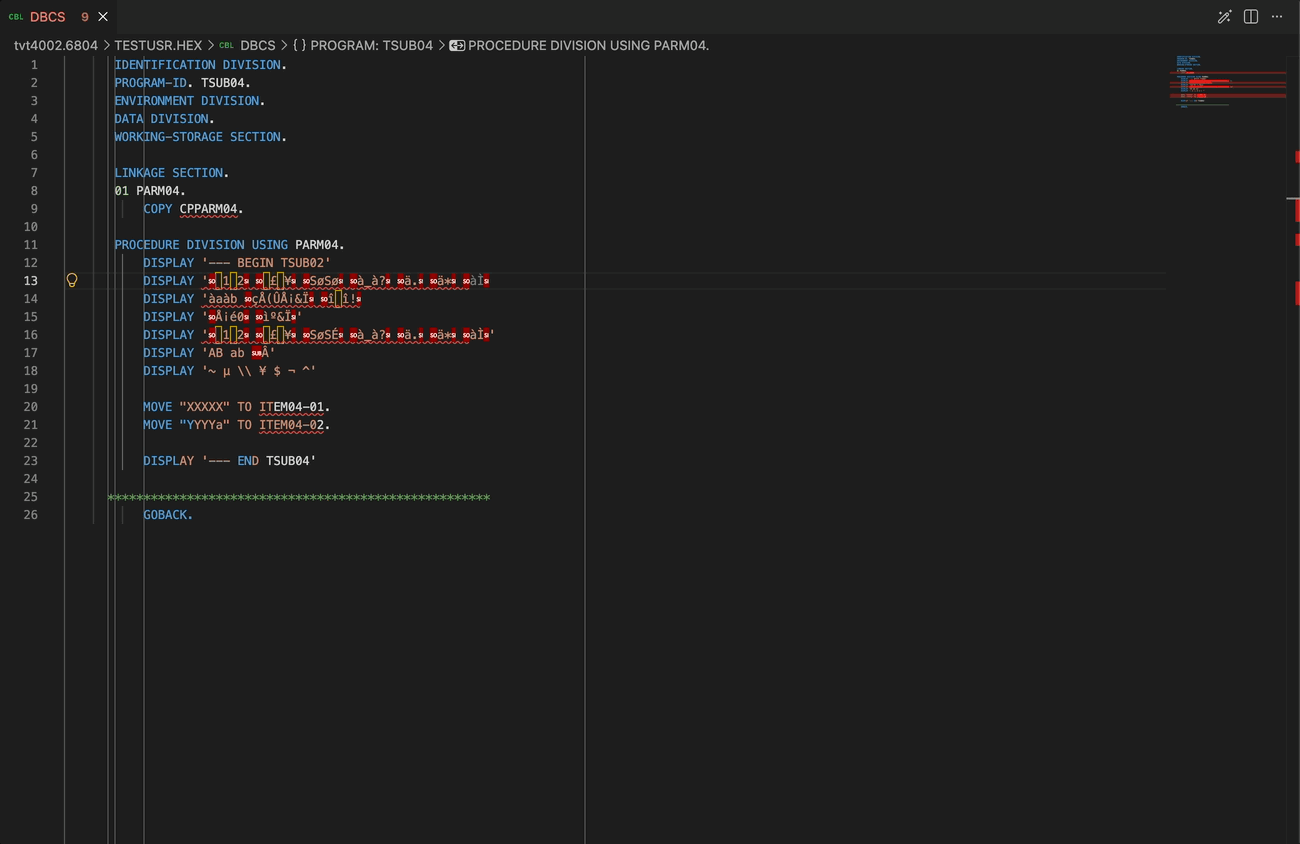Click 'PROGRAM-ID. TSUB04.' text

click(x=183, y=82)
